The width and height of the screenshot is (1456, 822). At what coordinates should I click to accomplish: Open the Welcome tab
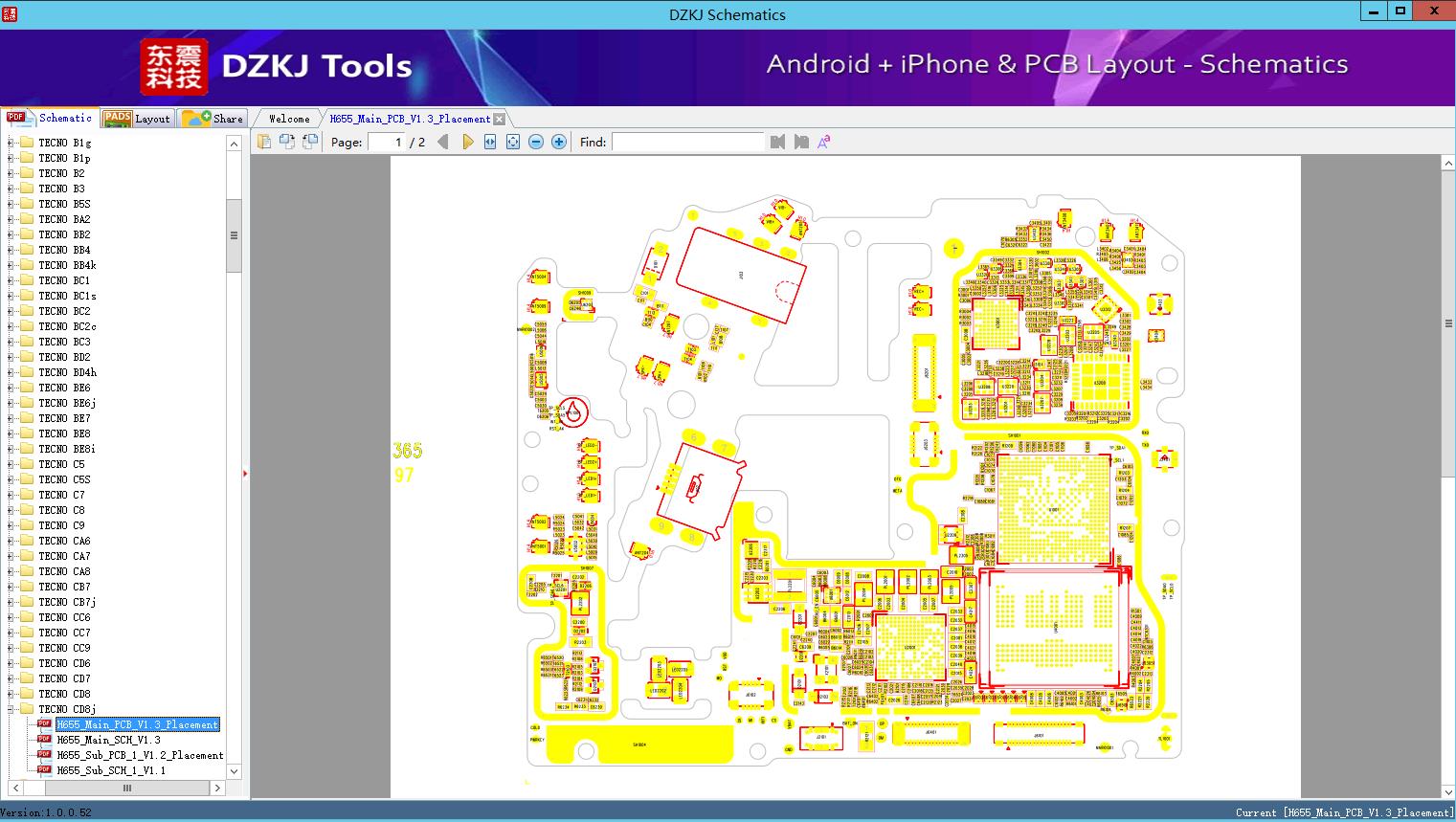tap(289, 119)
